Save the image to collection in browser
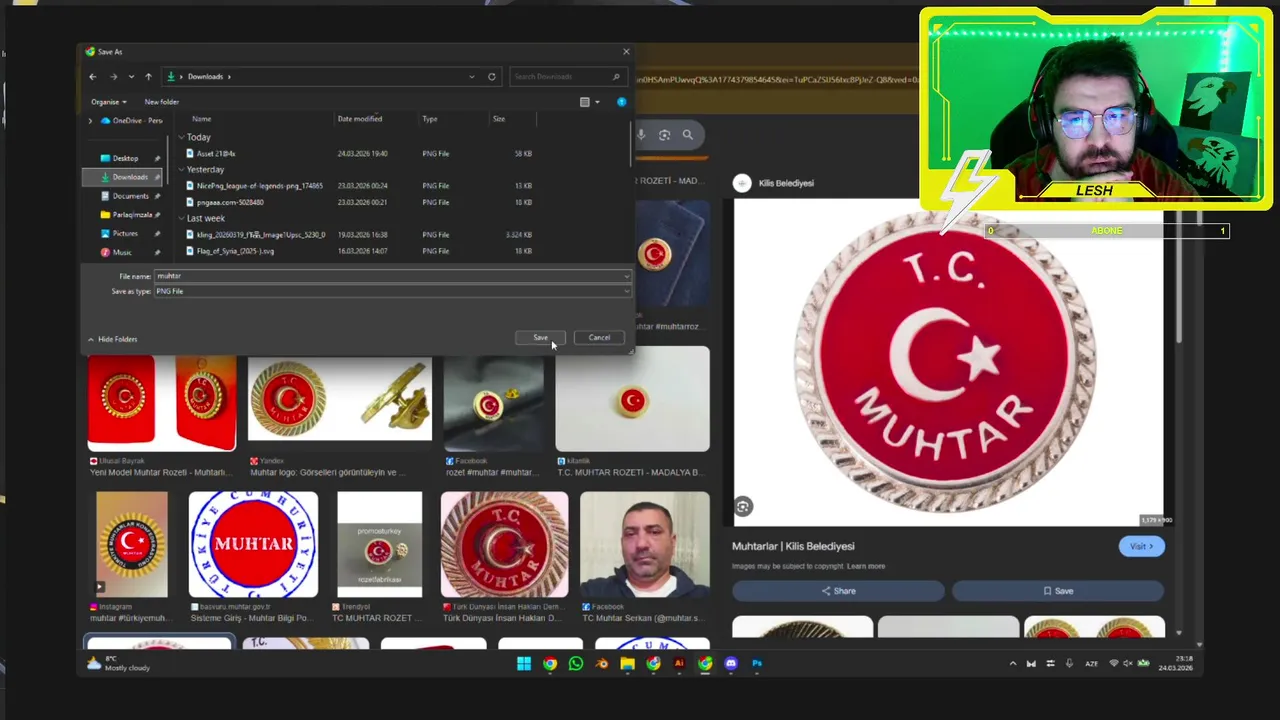This screenshot has height=720, width=1280. tap(1057, 591)
